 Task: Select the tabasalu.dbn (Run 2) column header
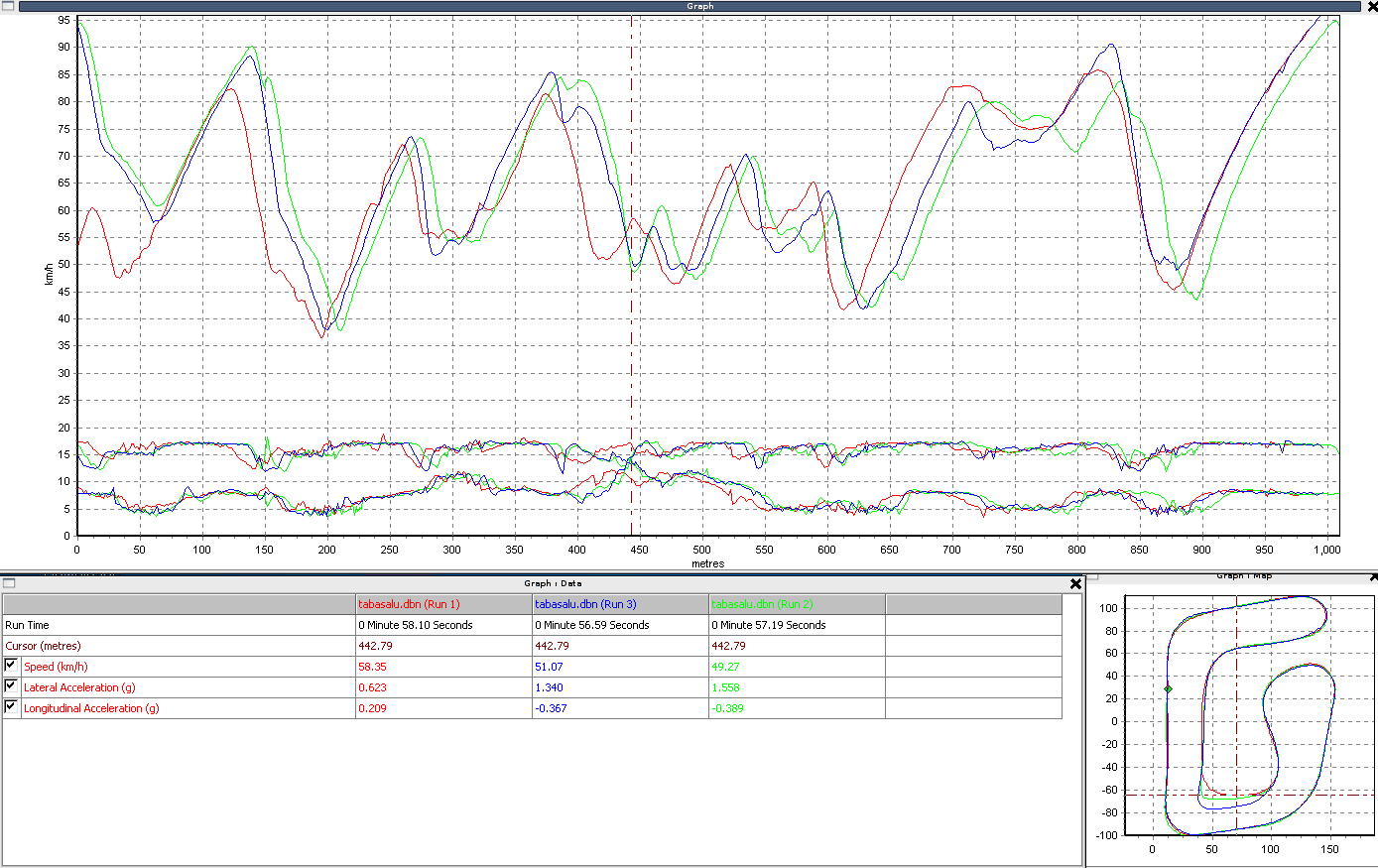798,604
